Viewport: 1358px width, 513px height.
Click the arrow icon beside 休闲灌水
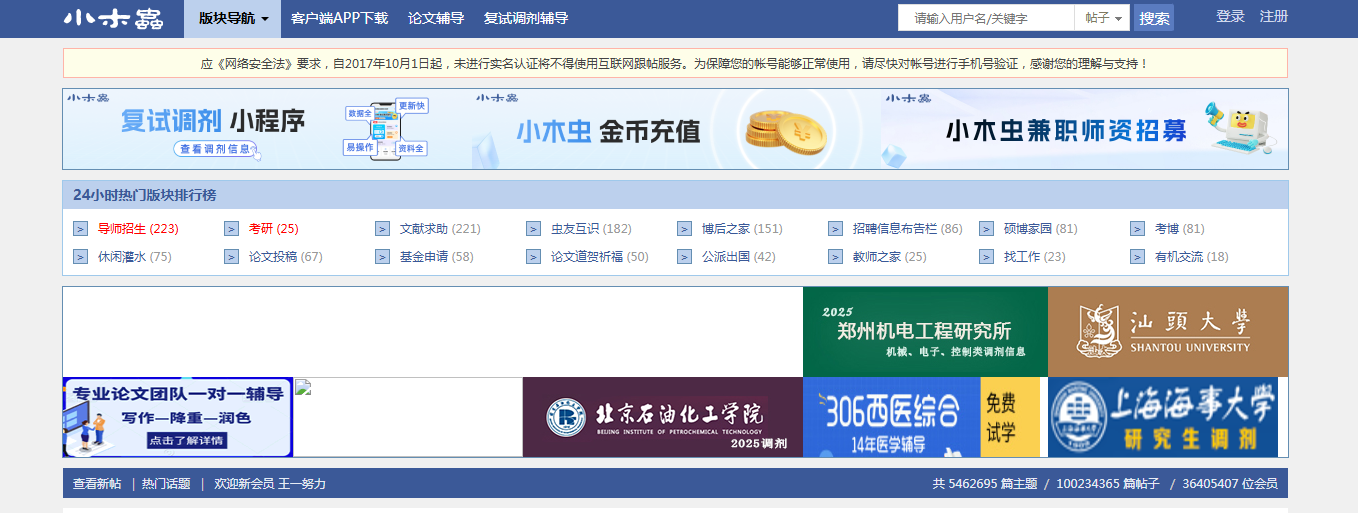coord(80,257)
